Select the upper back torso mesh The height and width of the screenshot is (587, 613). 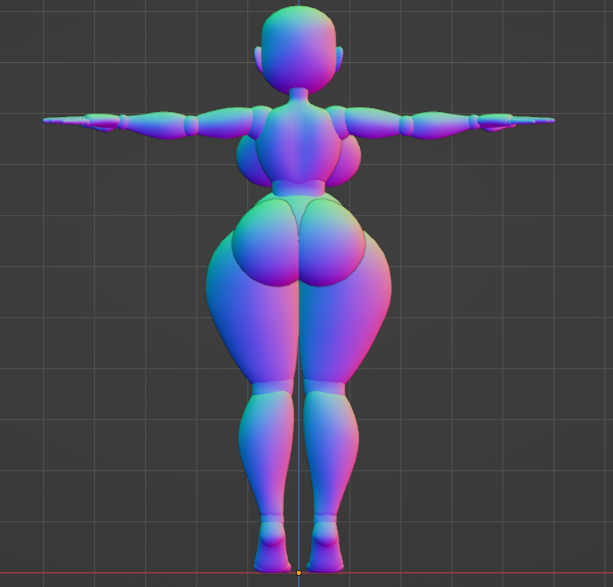coord(299,143)
